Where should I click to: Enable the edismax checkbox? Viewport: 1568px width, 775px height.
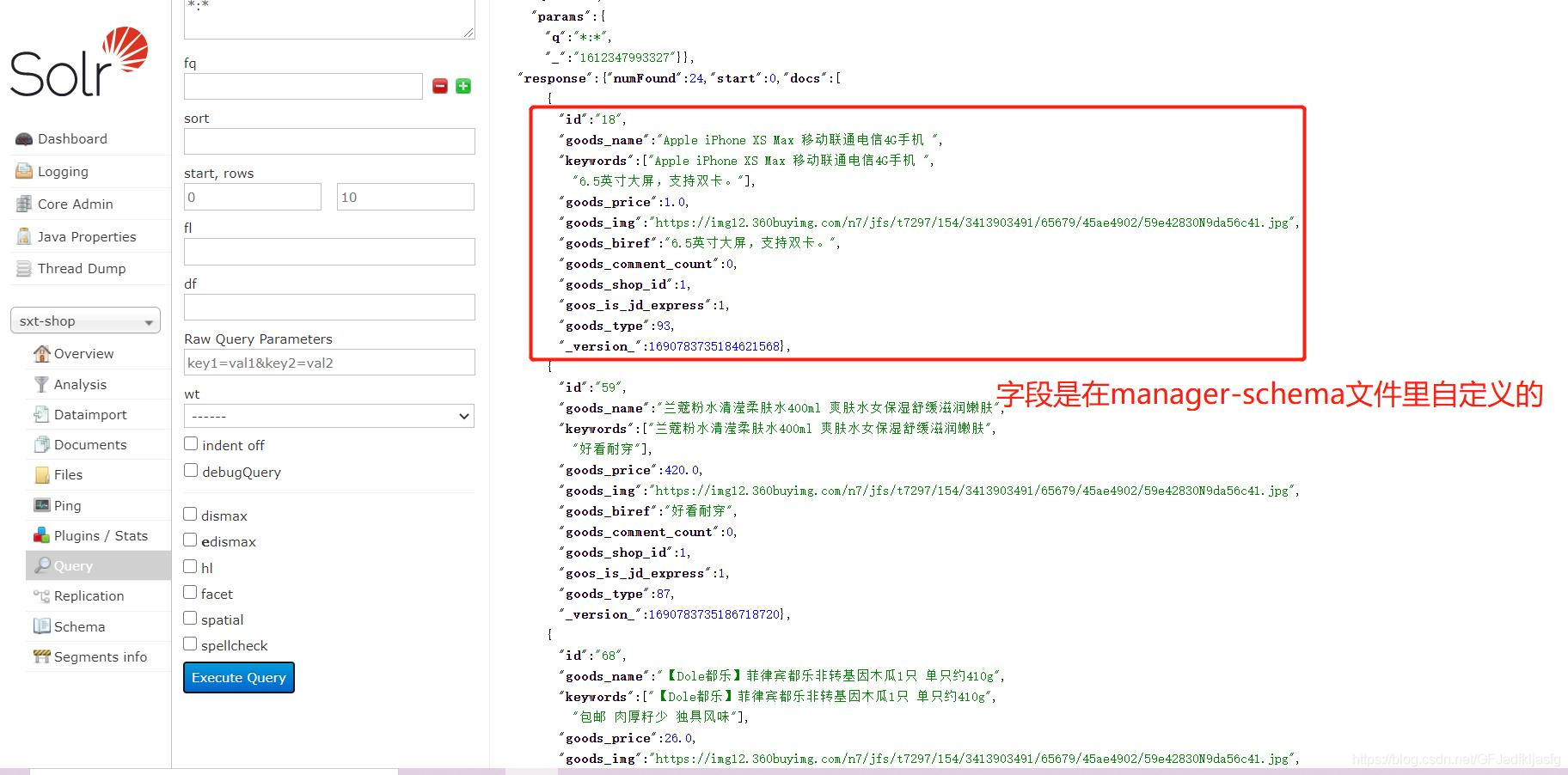190,540
